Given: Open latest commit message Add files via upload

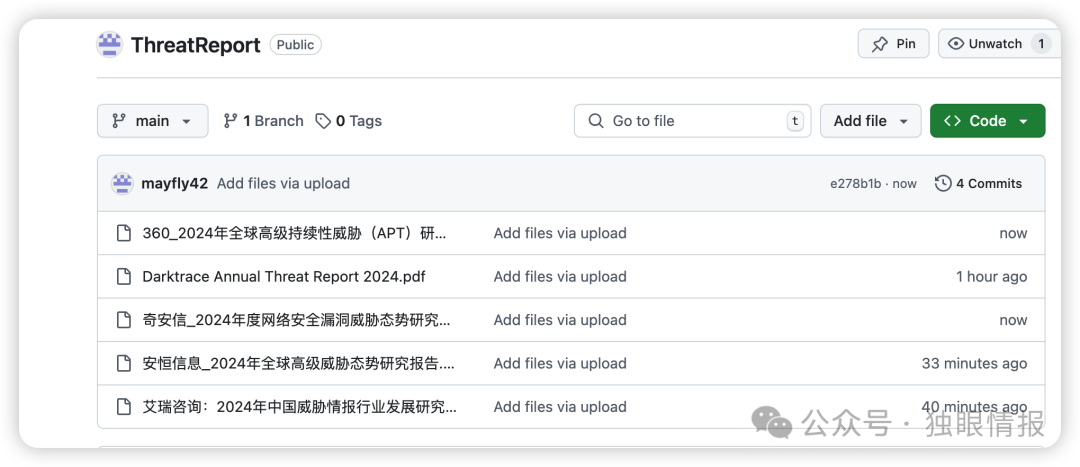Looking at the screenshot, I should [283, 183].
